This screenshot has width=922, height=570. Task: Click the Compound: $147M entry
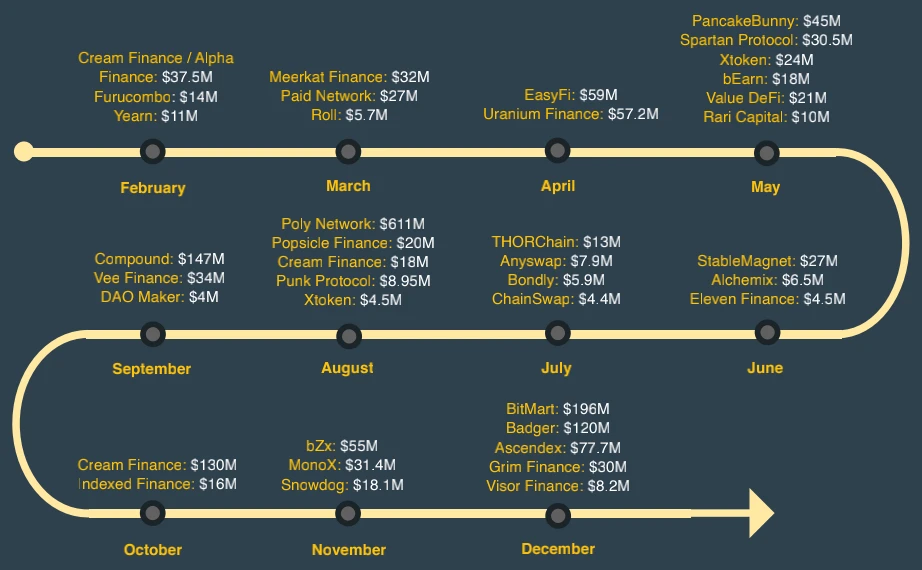click(x=159, y=259)
